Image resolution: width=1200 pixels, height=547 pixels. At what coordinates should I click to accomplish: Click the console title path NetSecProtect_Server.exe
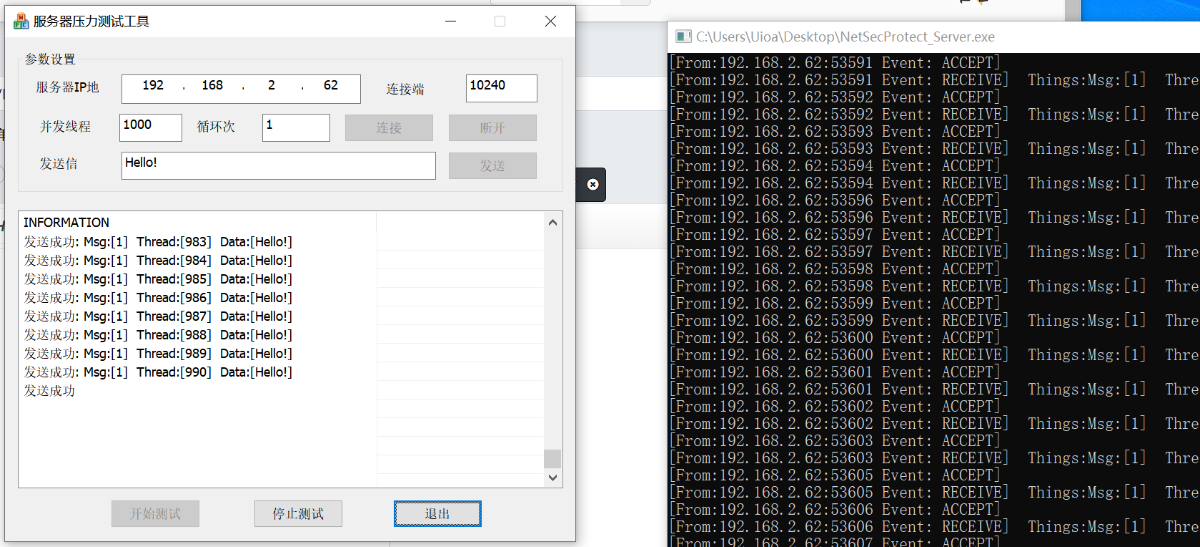[x=846, y=37]
